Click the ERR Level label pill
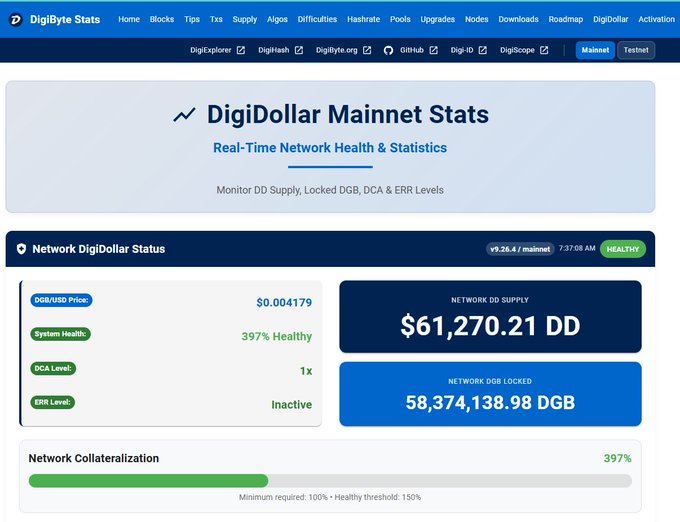The width and height of the screenshot is (680, 522). pyautogui.click(x=52, y=402)
